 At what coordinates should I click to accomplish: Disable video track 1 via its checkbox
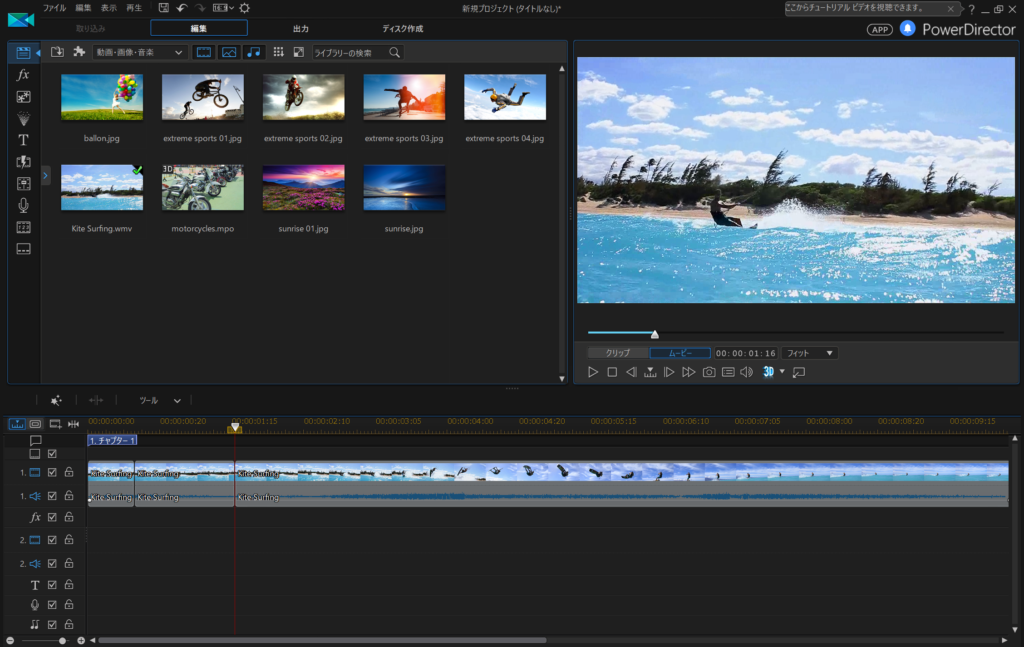pyautogui.click(x=52, y=472)
